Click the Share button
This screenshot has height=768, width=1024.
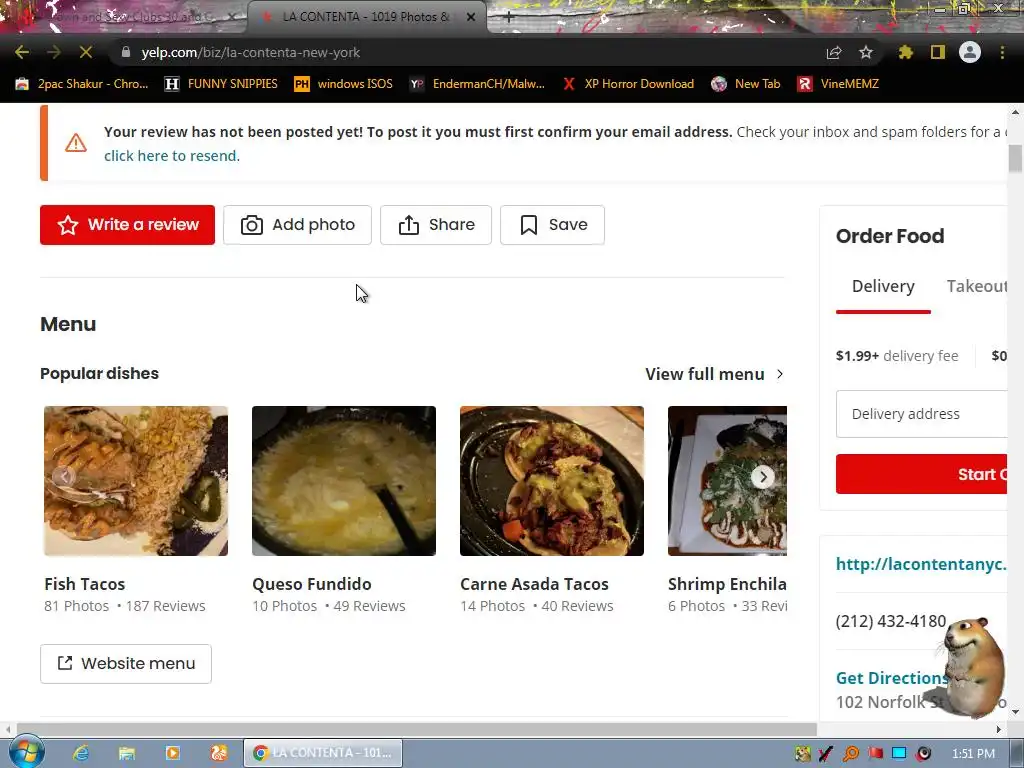[x=436, y=225]
